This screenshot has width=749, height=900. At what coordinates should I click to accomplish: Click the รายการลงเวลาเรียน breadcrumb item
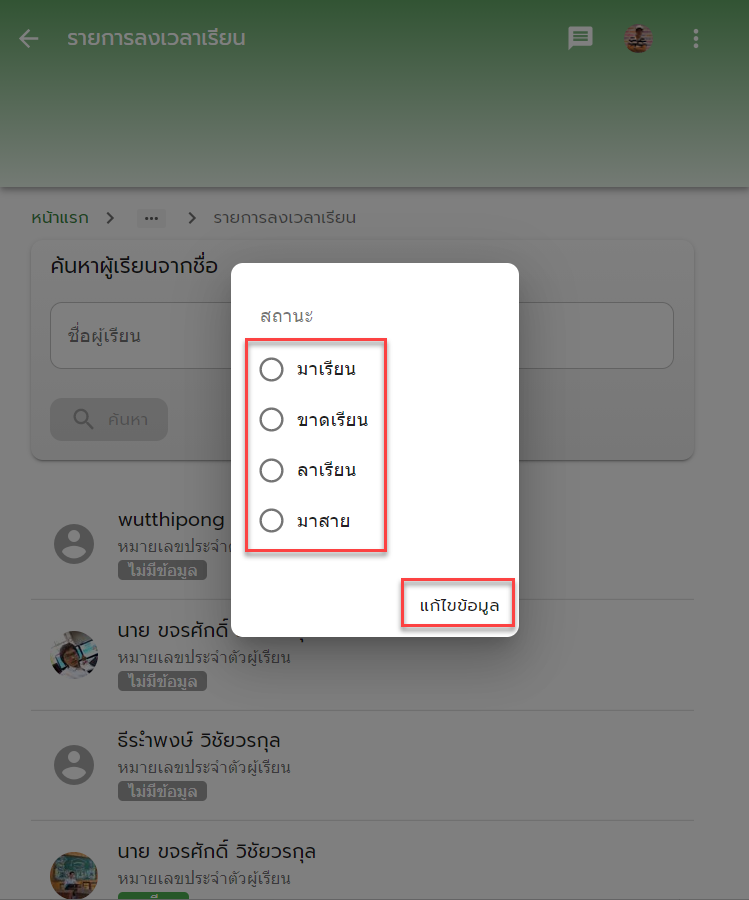(x=285, y=218)
